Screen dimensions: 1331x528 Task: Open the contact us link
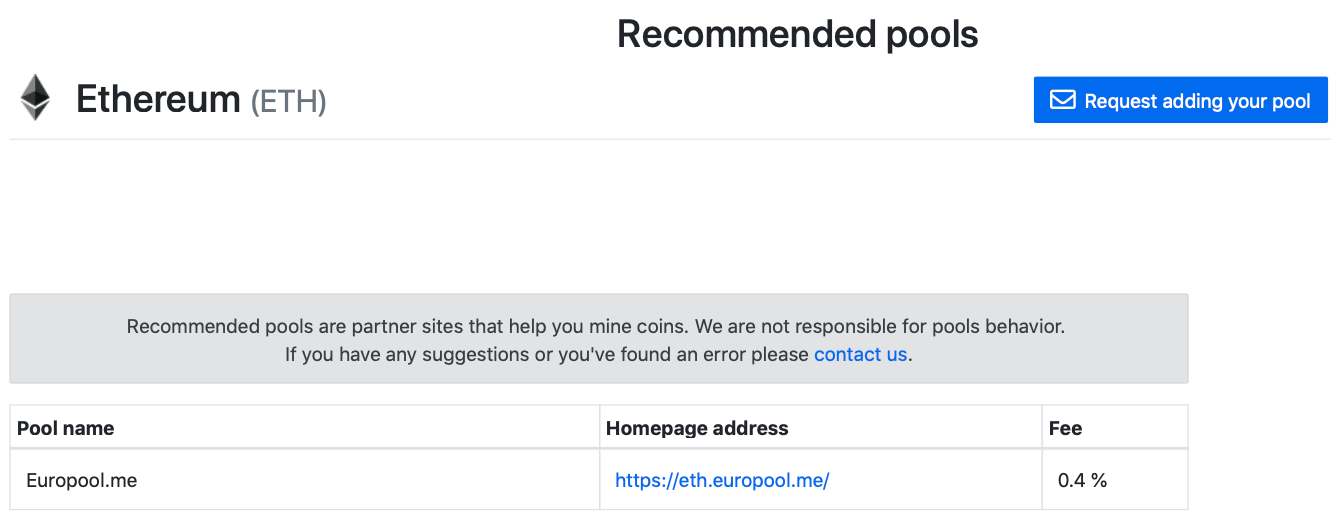click(x=860, y=354)
